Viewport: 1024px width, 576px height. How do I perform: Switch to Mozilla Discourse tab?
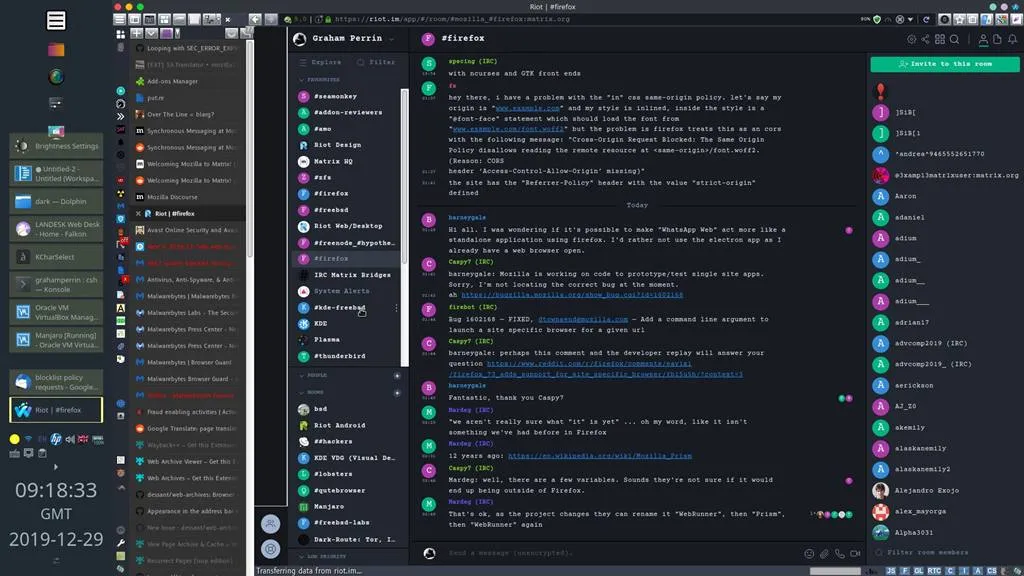(188, 197)
